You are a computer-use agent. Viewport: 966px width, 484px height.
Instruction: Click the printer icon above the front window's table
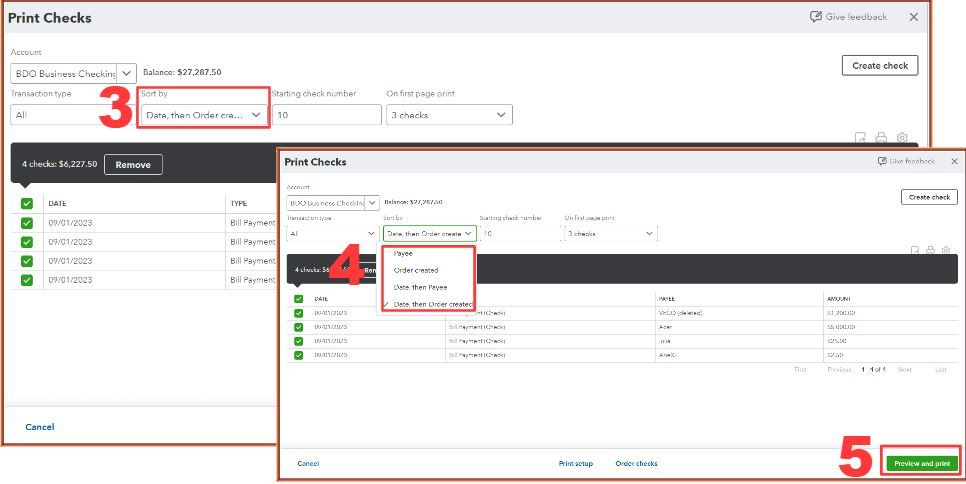pos(930,250)
